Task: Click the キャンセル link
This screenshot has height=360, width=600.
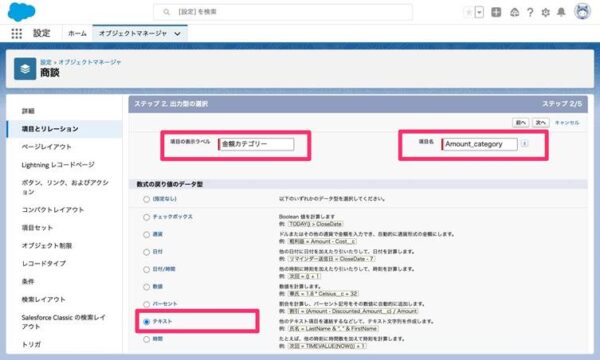Action: pyautogui.click(x=567, y=122)
